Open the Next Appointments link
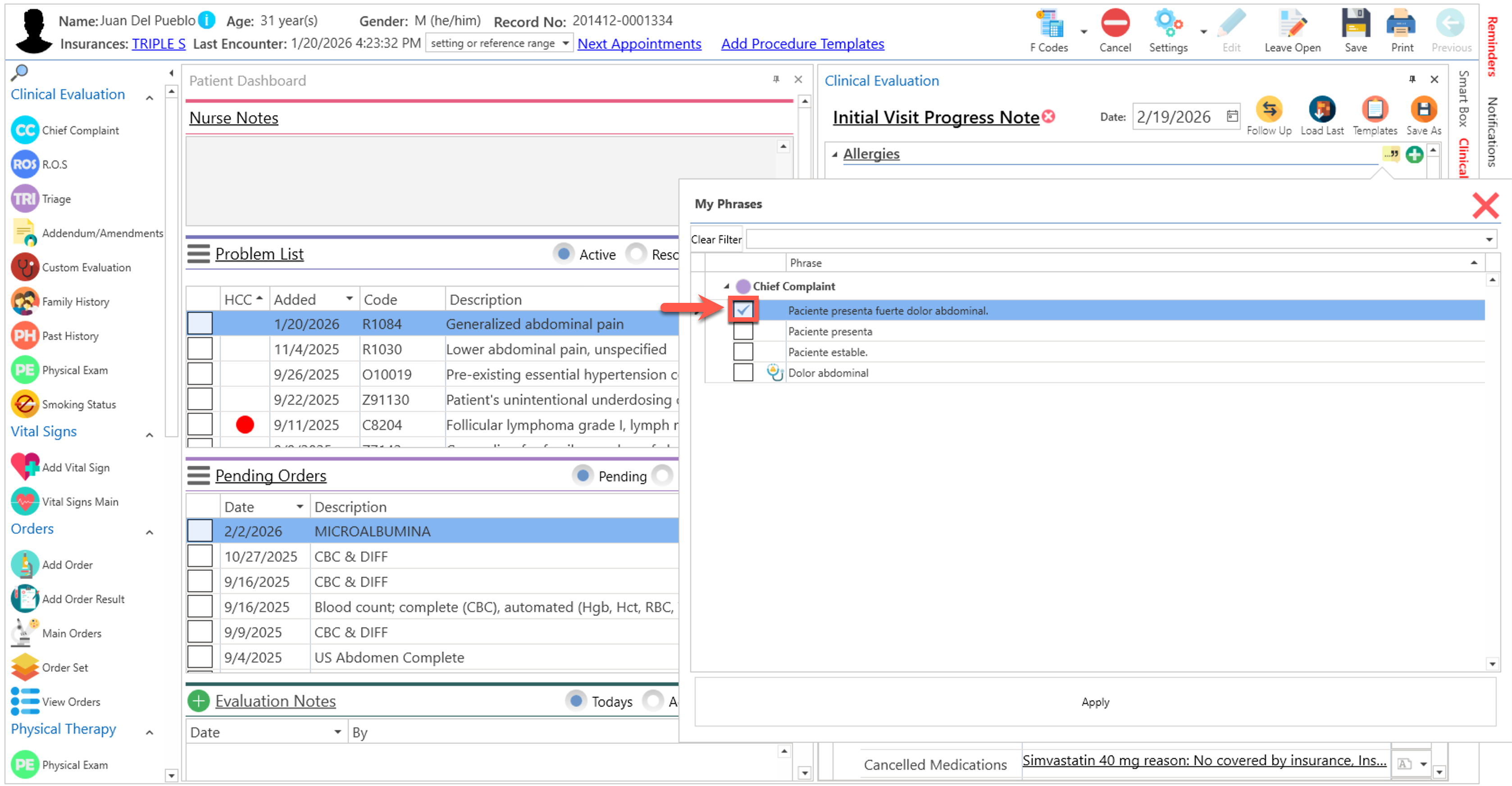Viewport: 1512px width, 786px height. (x=638, y=44)
